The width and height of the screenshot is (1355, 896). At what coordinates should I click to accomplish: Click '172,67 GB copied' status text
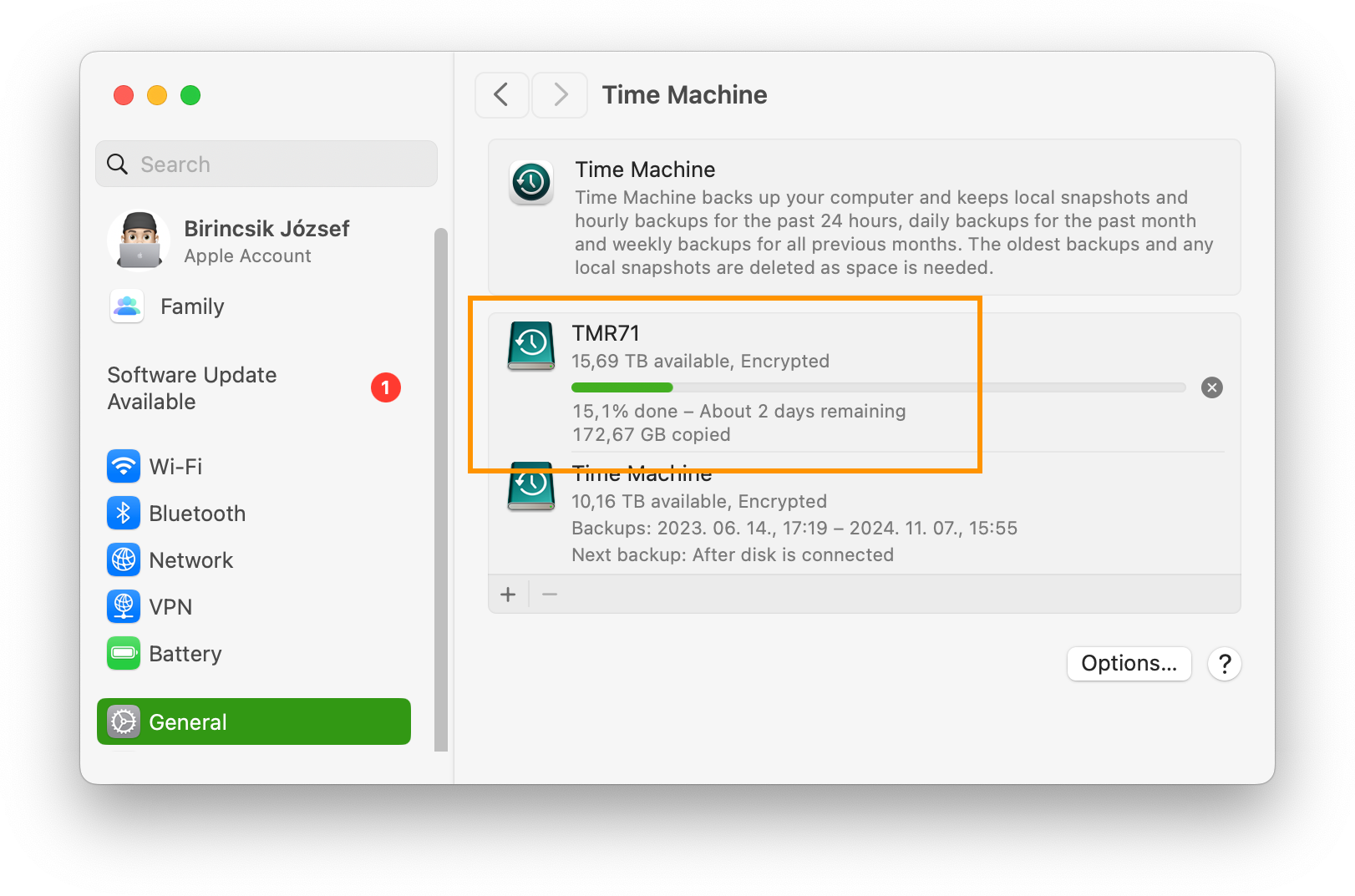point(651,435)
